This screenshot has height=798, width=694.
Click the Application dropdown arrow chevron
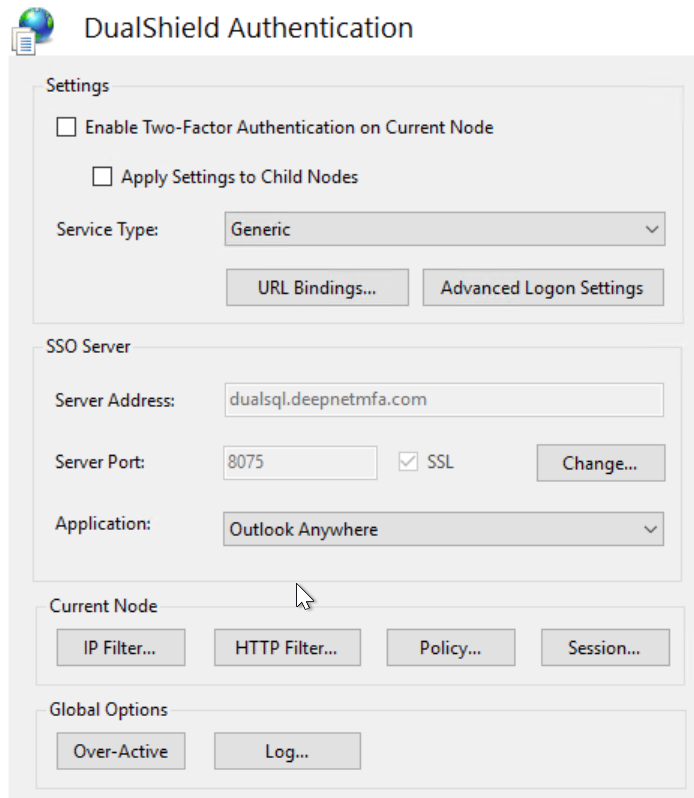[x=651, y=529]
